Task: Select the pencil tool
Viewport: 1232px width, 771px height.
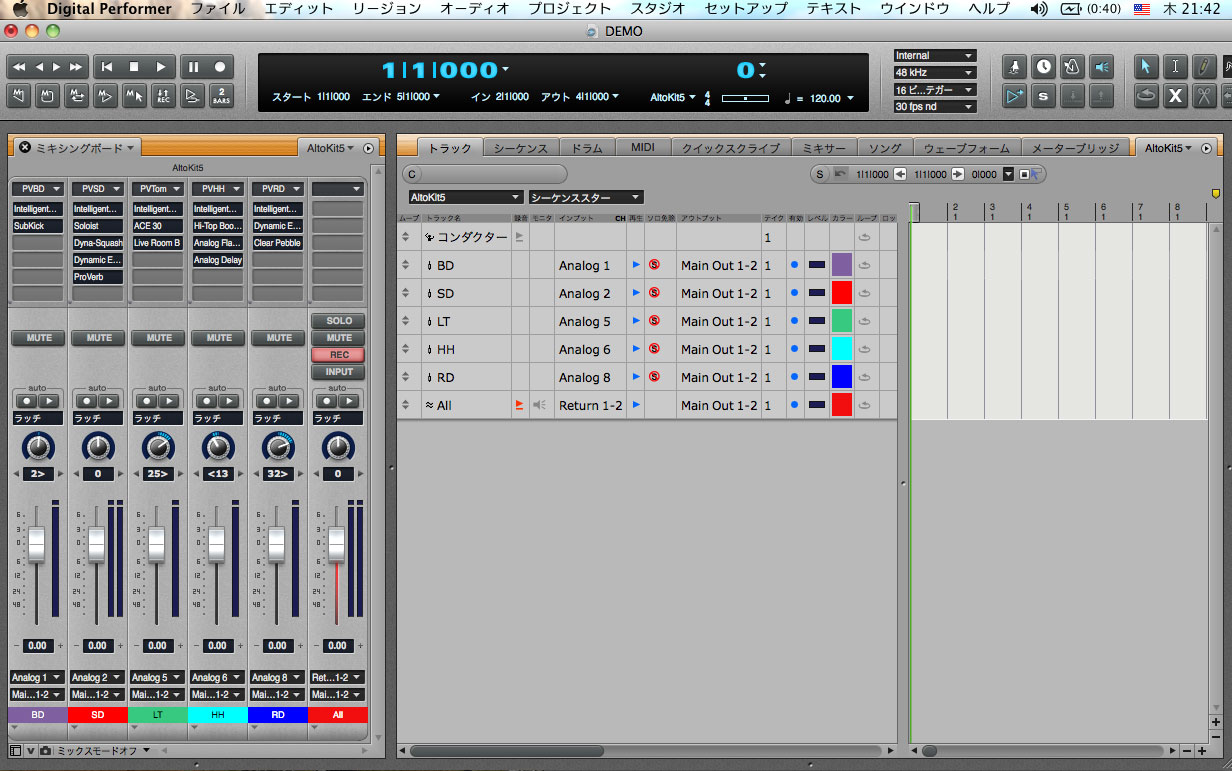Action: coord(1204,67)
